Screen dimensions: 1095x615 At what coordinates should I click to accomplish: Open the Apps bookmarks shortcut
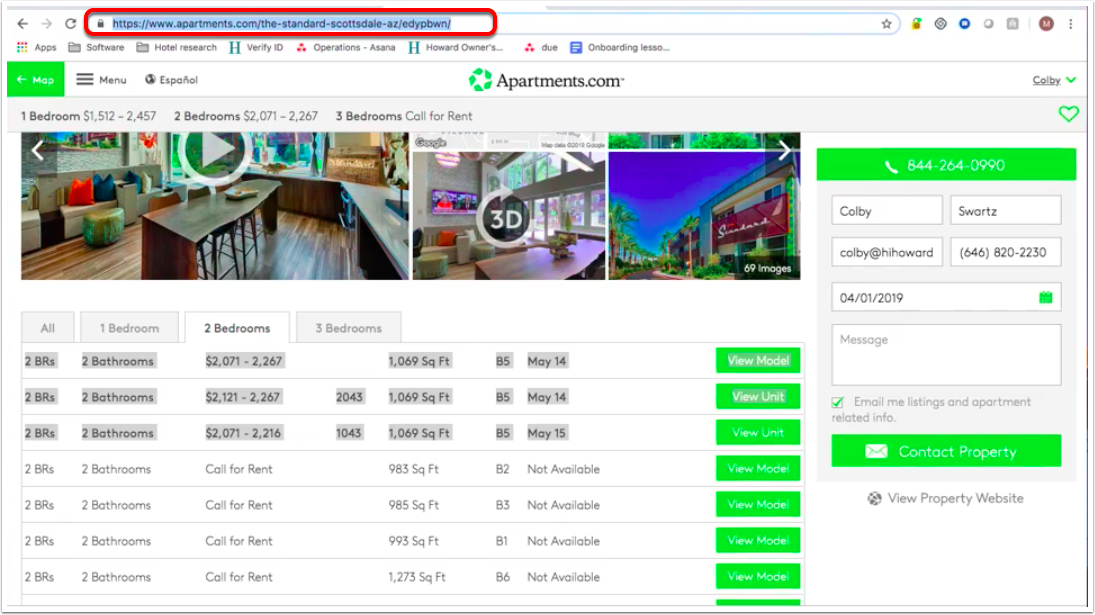pyautogui.click(x=36, y=47)
